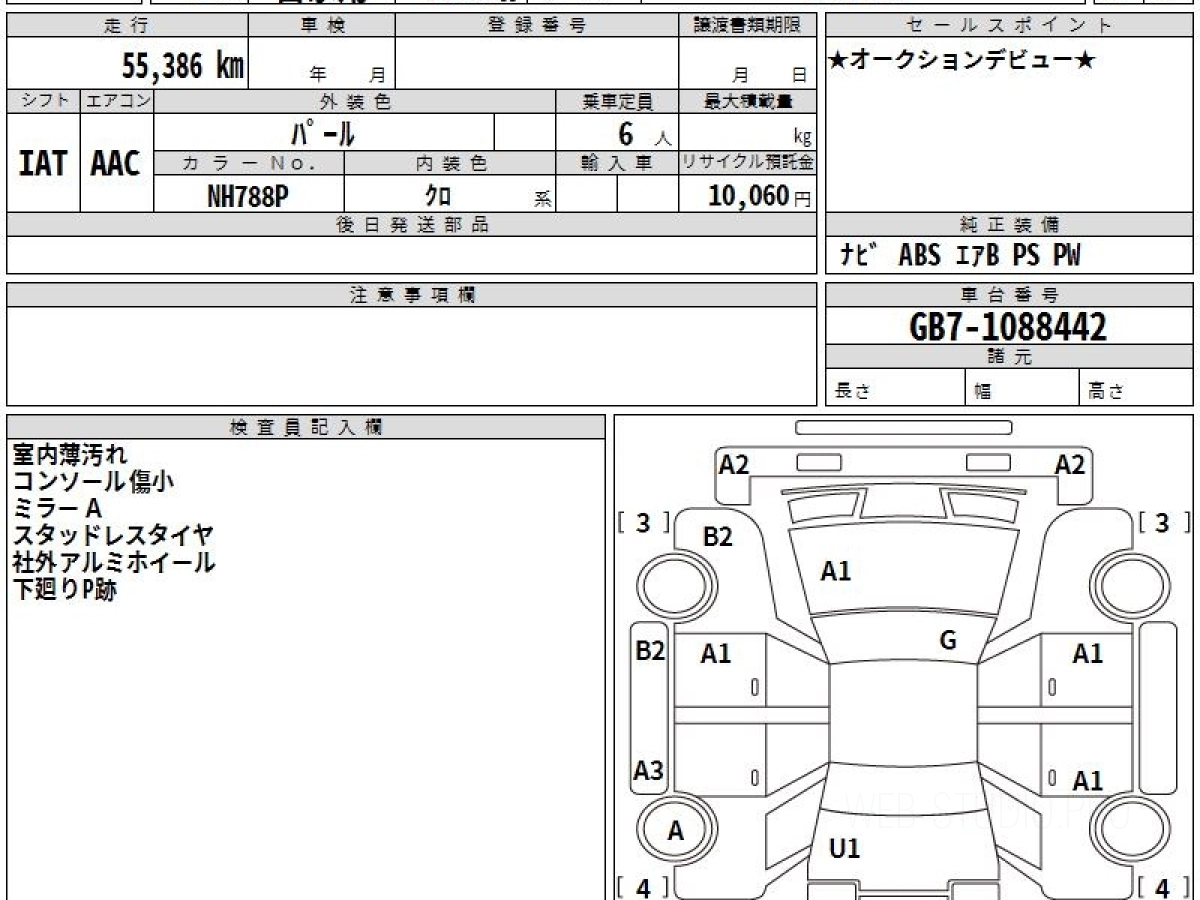Click the A2 mark at the left bumper corner

(x=734, y=464)
